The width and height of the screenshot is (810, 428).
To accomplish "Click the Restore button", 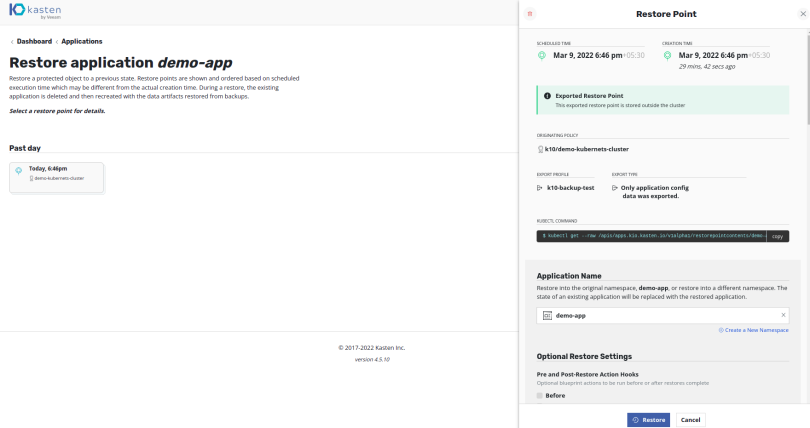I will [648, 420].
